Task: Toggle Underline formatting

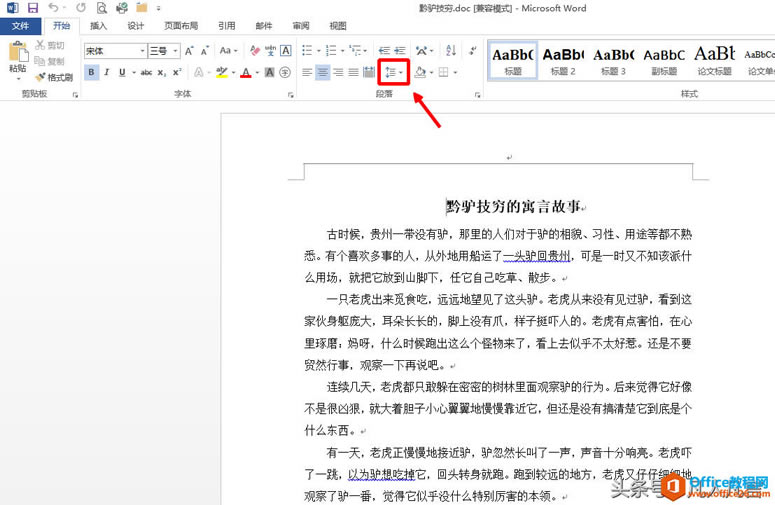Action: [122, 72]
